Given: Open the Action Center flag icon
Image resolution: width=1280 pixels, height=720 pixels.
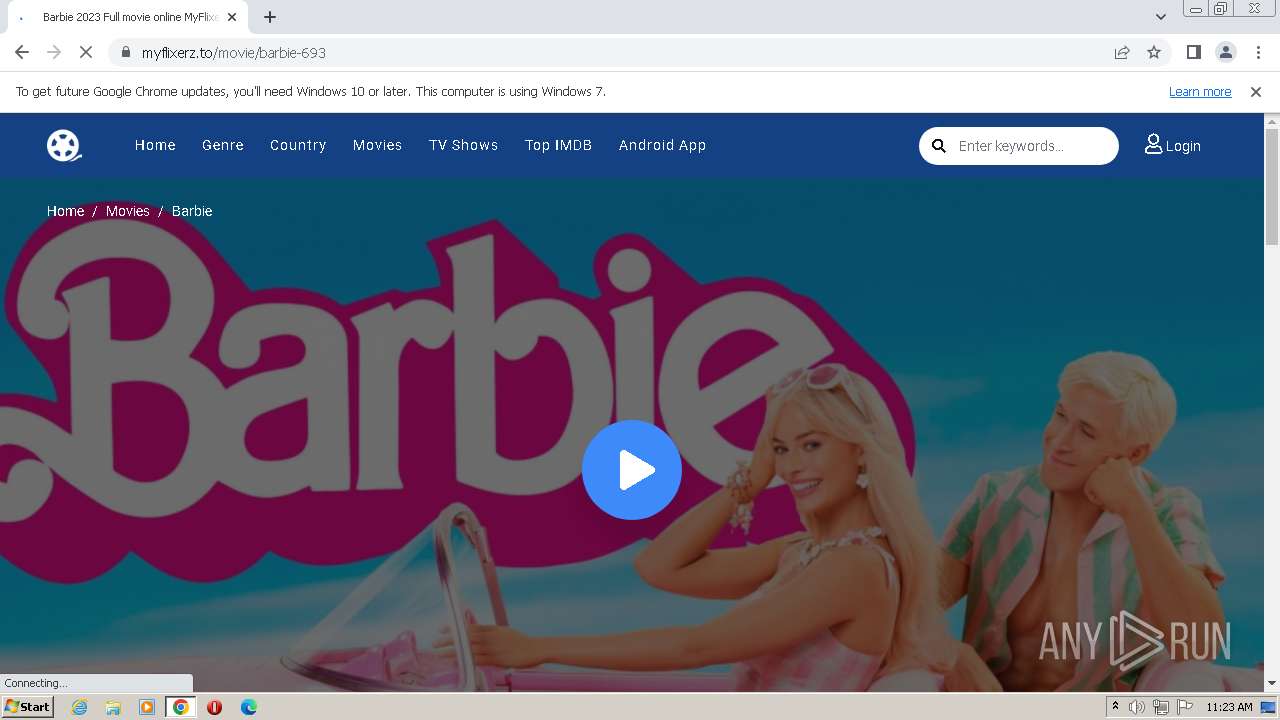Looking at the screenshot, I should pyautogui.click(x=1185, y=707).
